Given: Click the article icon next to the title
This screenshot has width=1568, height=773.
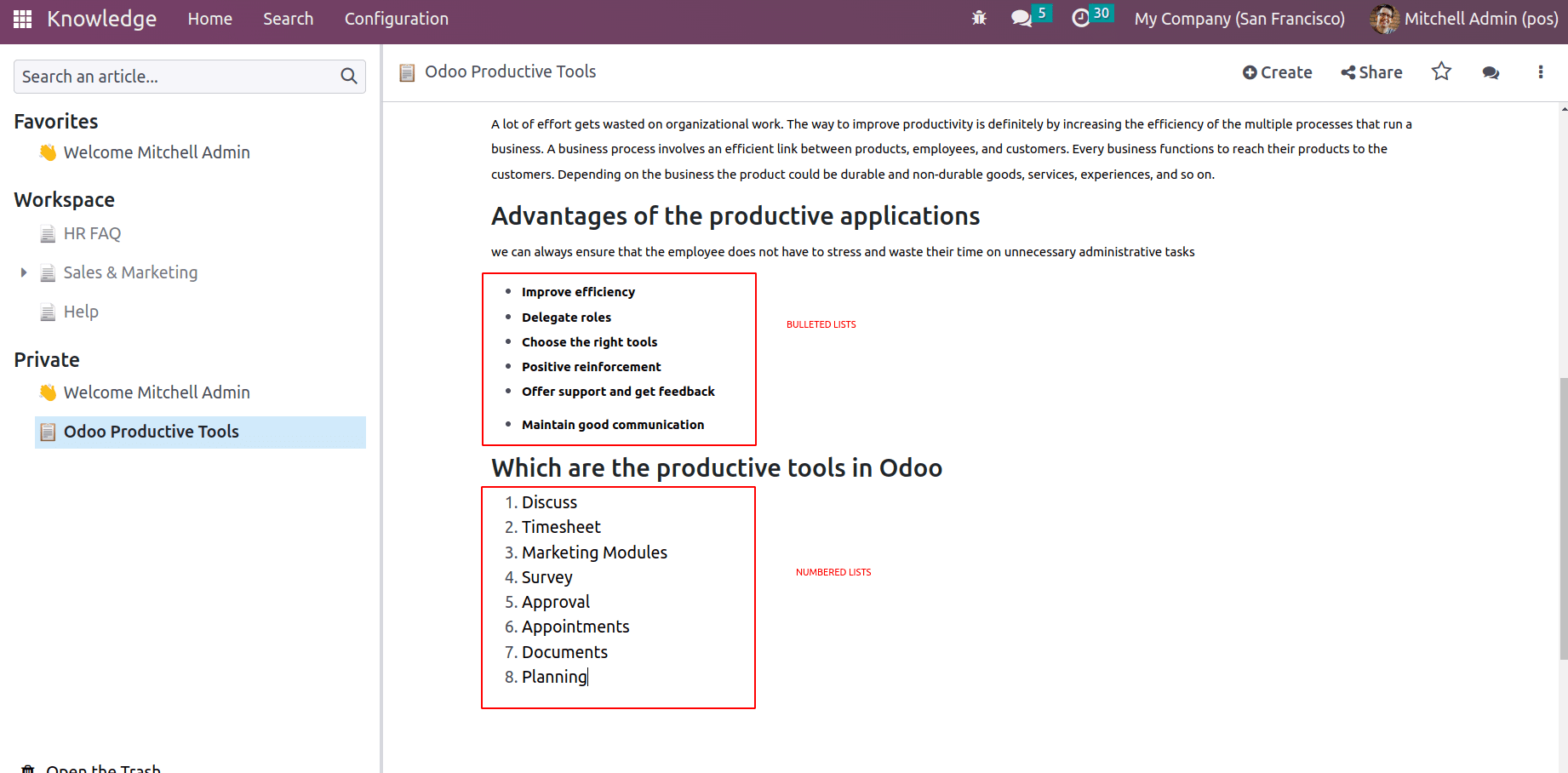Looking at the screenshot, I should [x=408, y=72].
